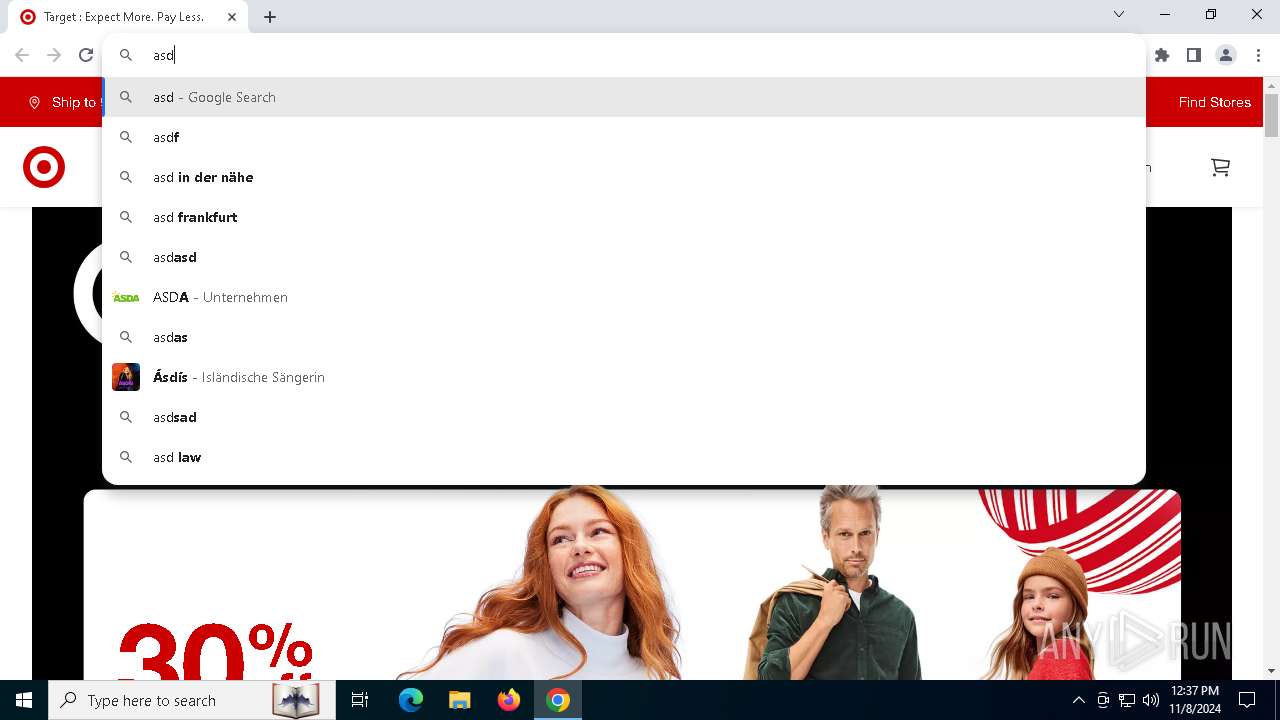Open a new browser tab
This screenshot has height=720, width=1280.
[x=270, y=17]
